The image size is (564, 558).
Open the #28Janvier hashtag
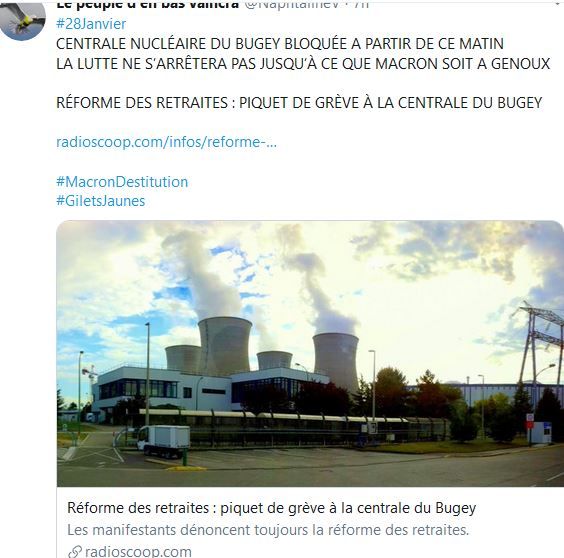coord(91,24)
